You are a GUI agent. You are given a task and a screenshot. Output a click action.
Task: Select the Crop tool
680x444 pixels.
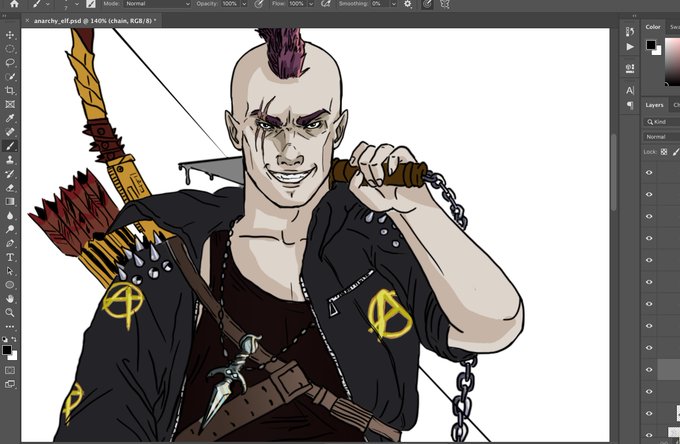10,90
